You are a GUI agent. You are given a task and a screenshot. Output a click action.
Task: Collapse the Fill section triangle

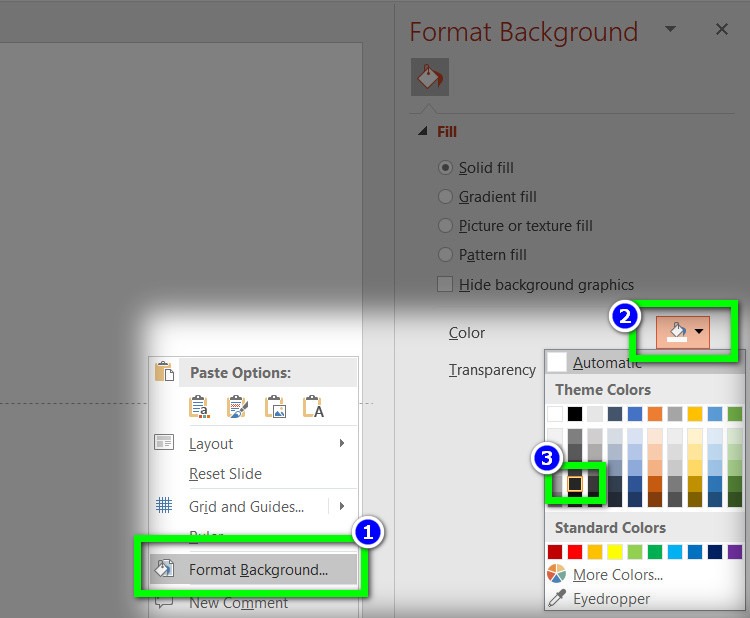[x=421, y=132]
